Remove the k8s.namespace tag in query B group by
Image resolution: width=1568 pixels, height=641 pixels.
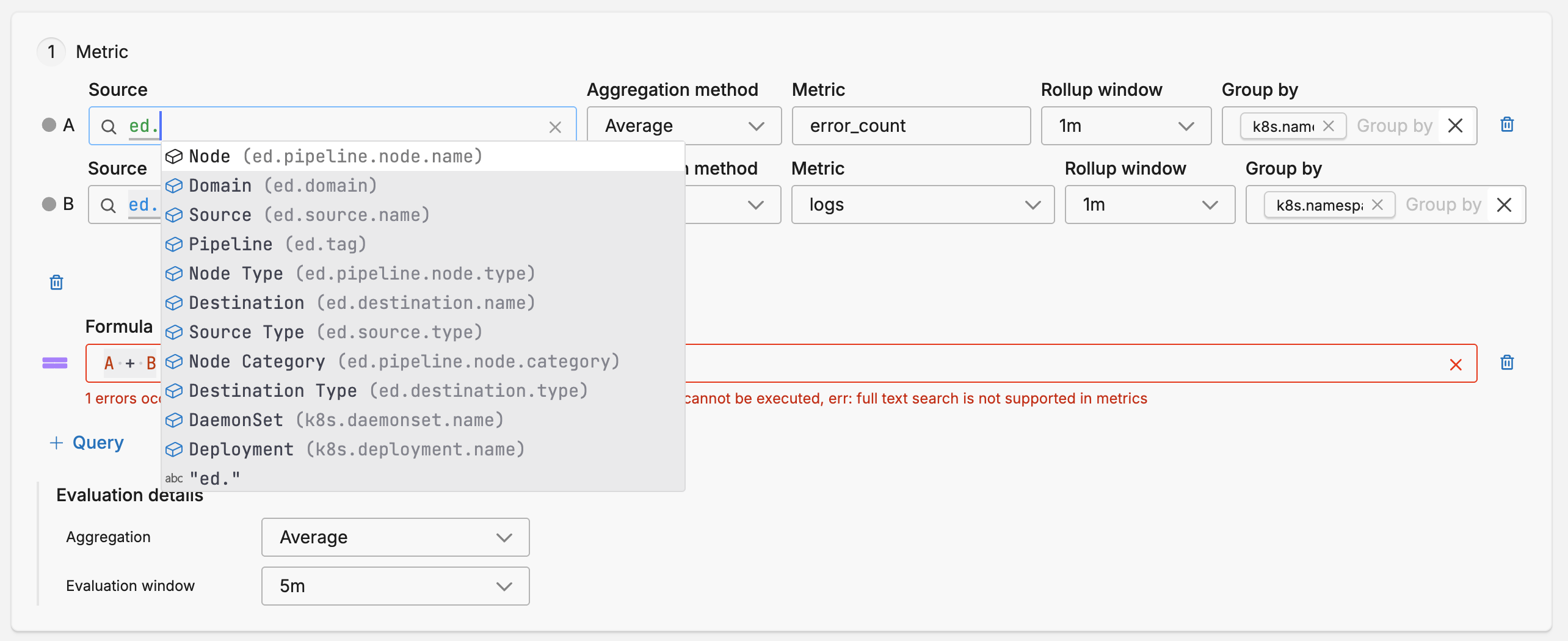tap(1377, 205)
